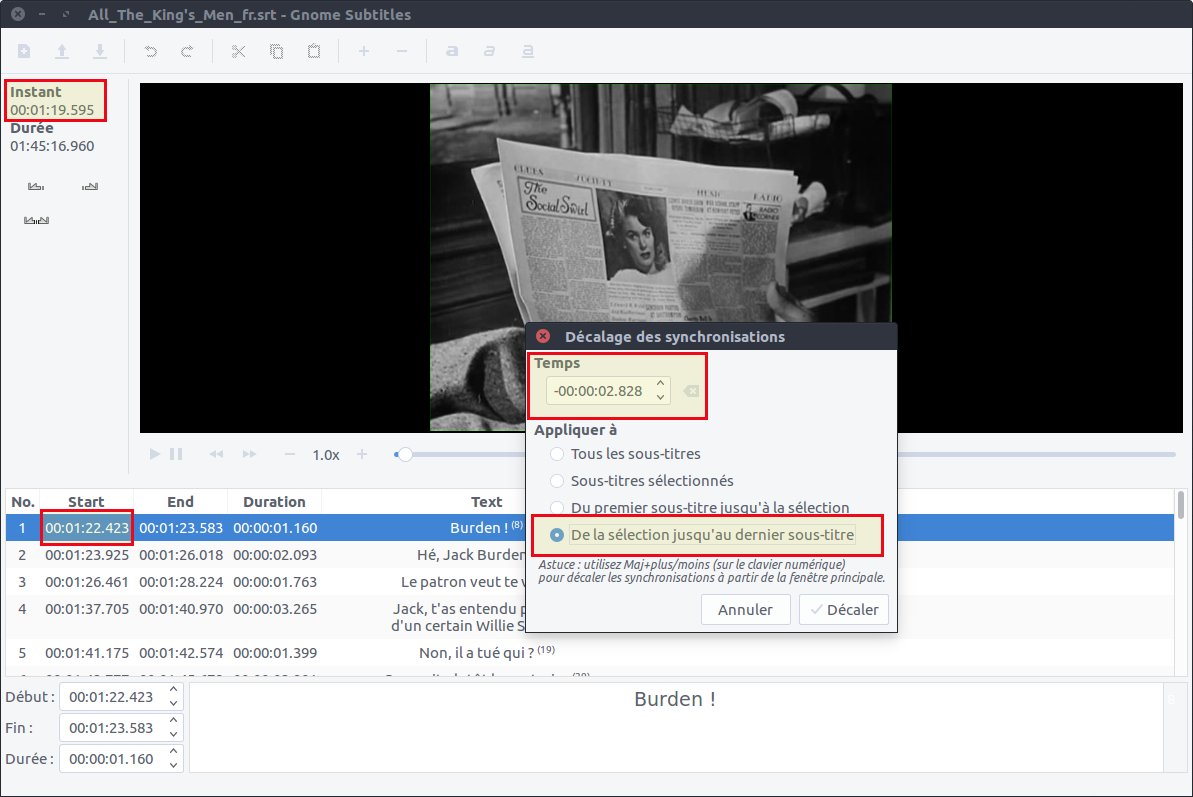Click end time cell 00:01:26.018
The width and height of the screenshot is (1193, 797).
pyautogui.click(x=181, y=555)
